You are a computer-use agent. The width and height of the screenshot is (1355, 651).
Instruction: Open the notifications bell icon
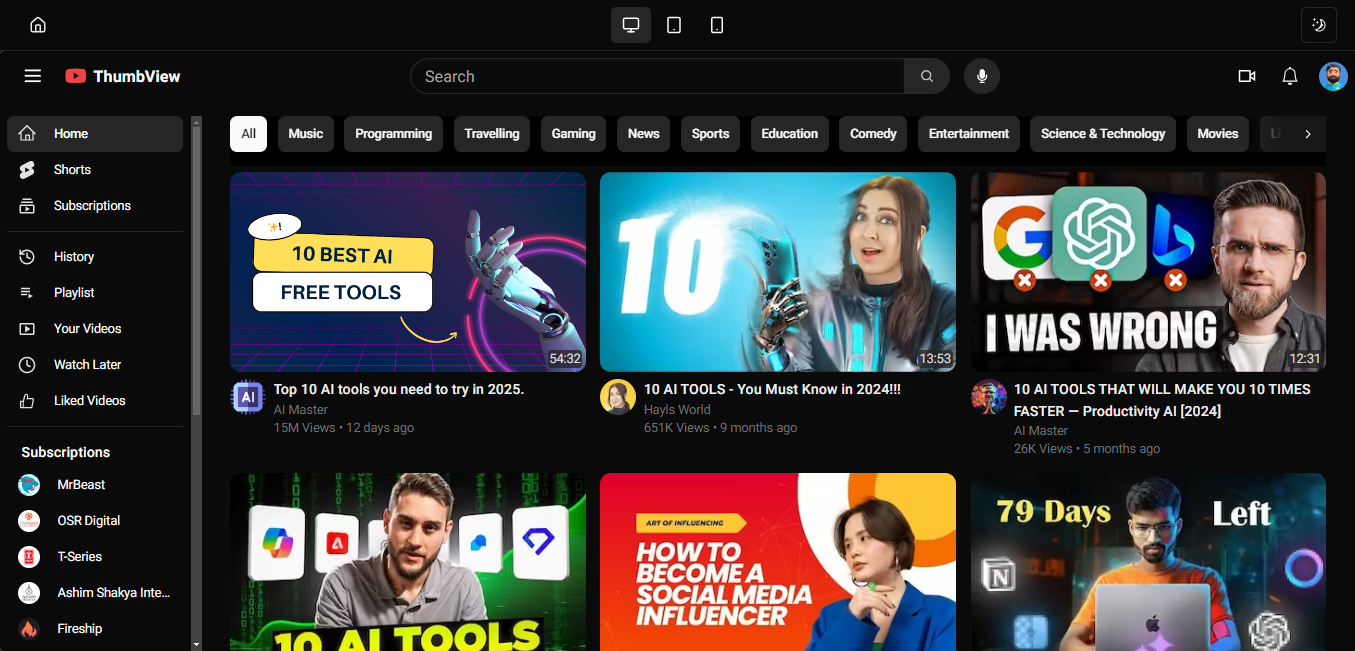pos(1289,76)
